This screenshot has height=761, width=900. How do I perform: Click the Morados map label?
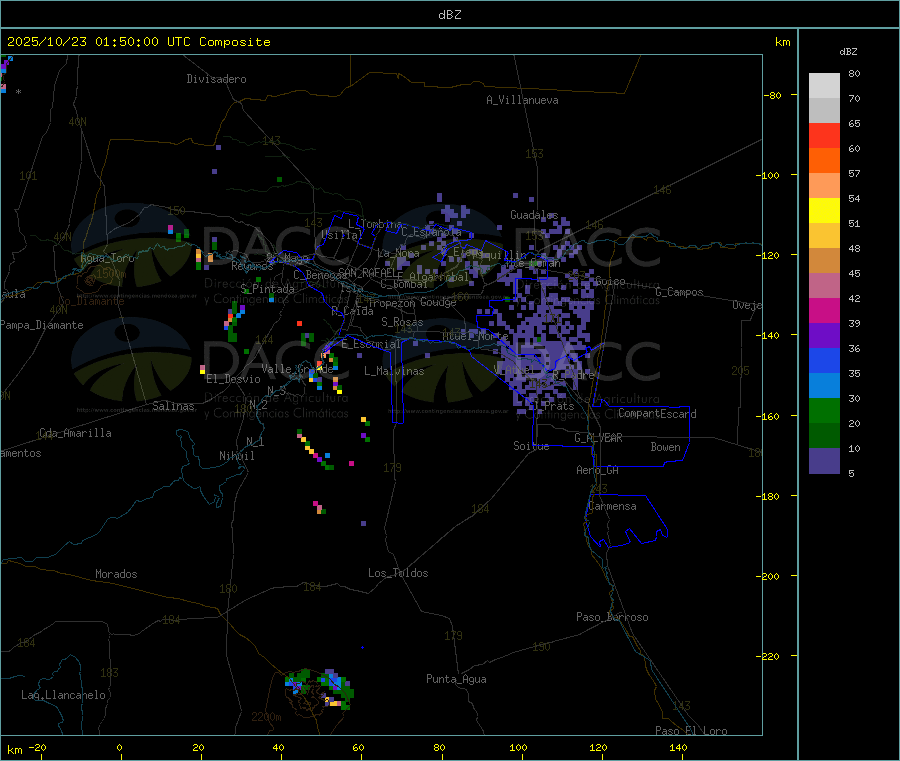[x=116, y=574]
